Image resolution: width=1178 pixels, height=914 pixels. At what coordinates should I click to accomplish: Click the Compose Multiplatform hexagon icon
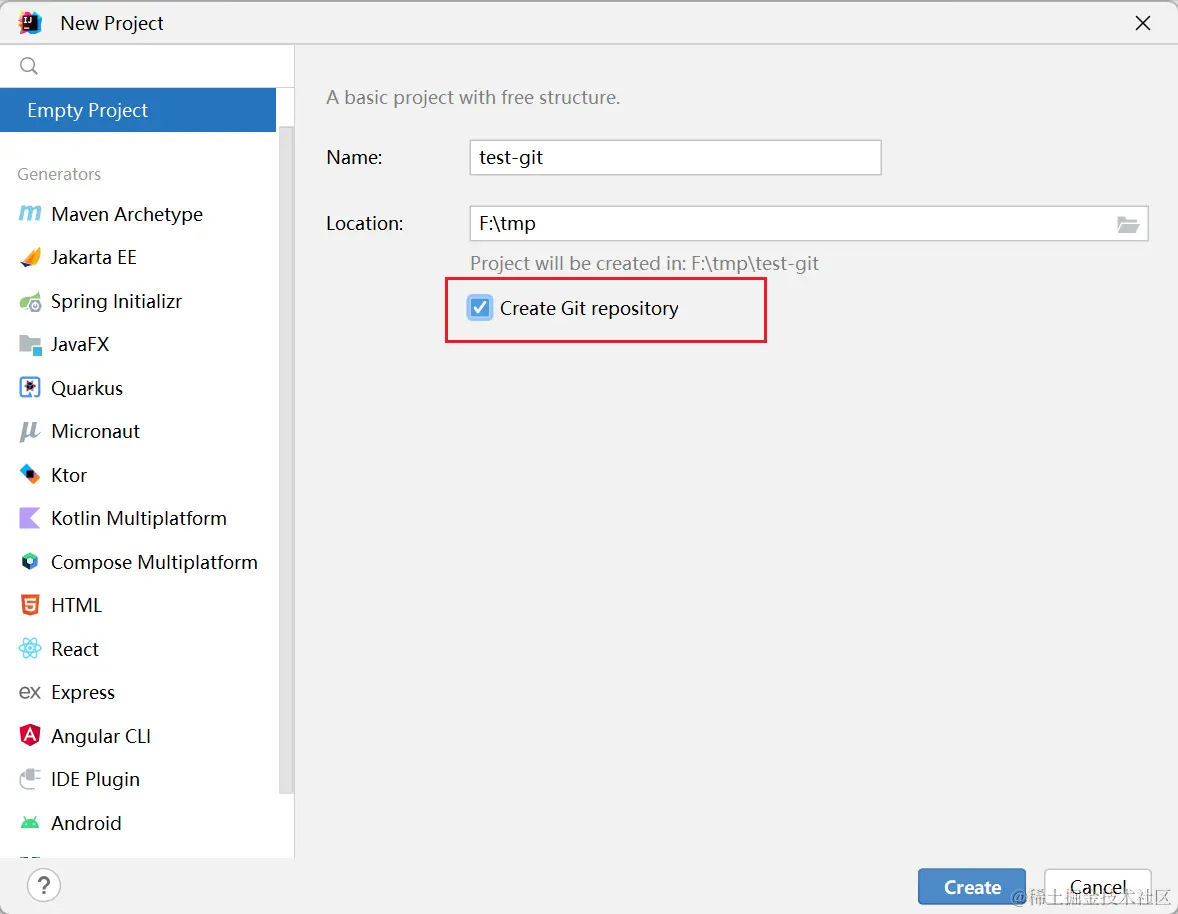[30, 562]
